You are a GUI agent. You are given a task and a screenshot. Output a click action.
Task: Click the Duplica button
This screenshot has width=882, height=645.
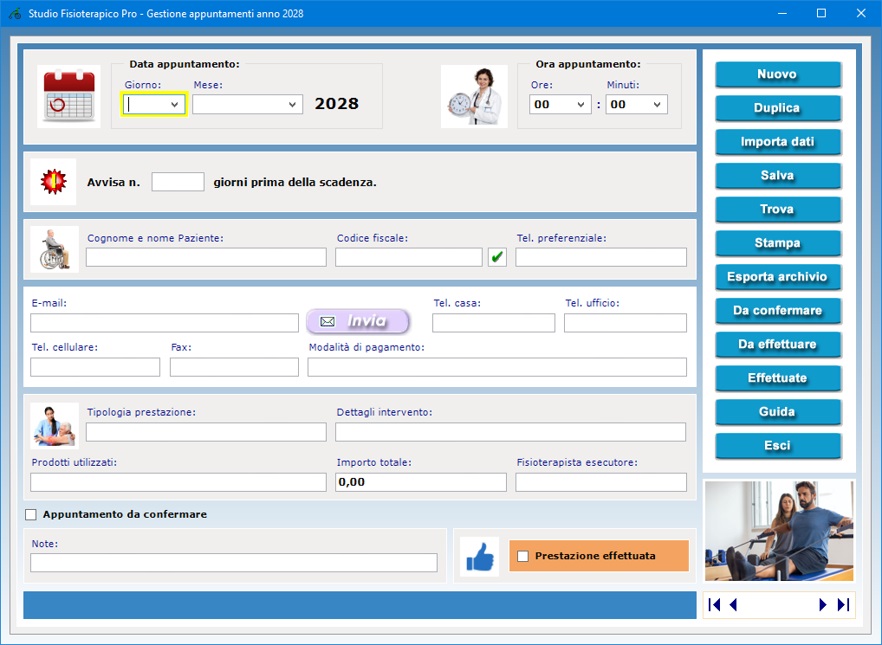coord(778,108)
